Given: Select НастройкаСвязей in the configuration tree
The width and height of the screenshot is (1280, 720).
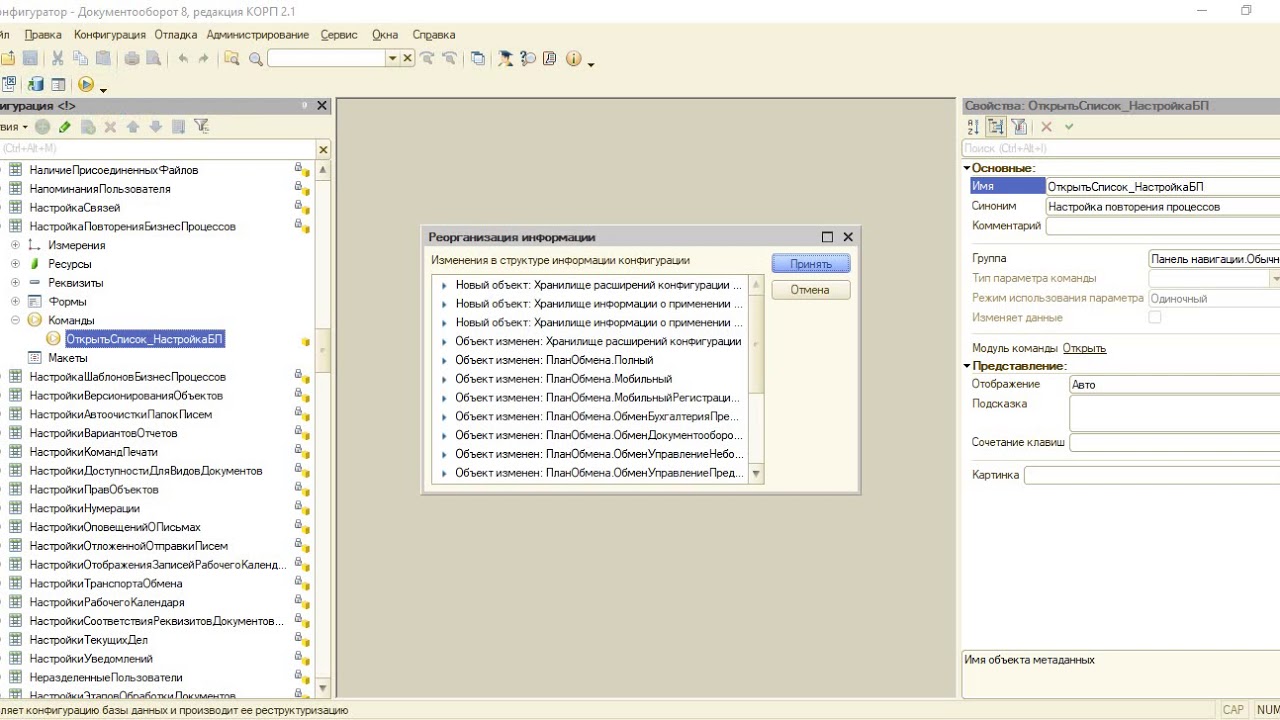Looking at the screenshot, I should pos(75,207).
